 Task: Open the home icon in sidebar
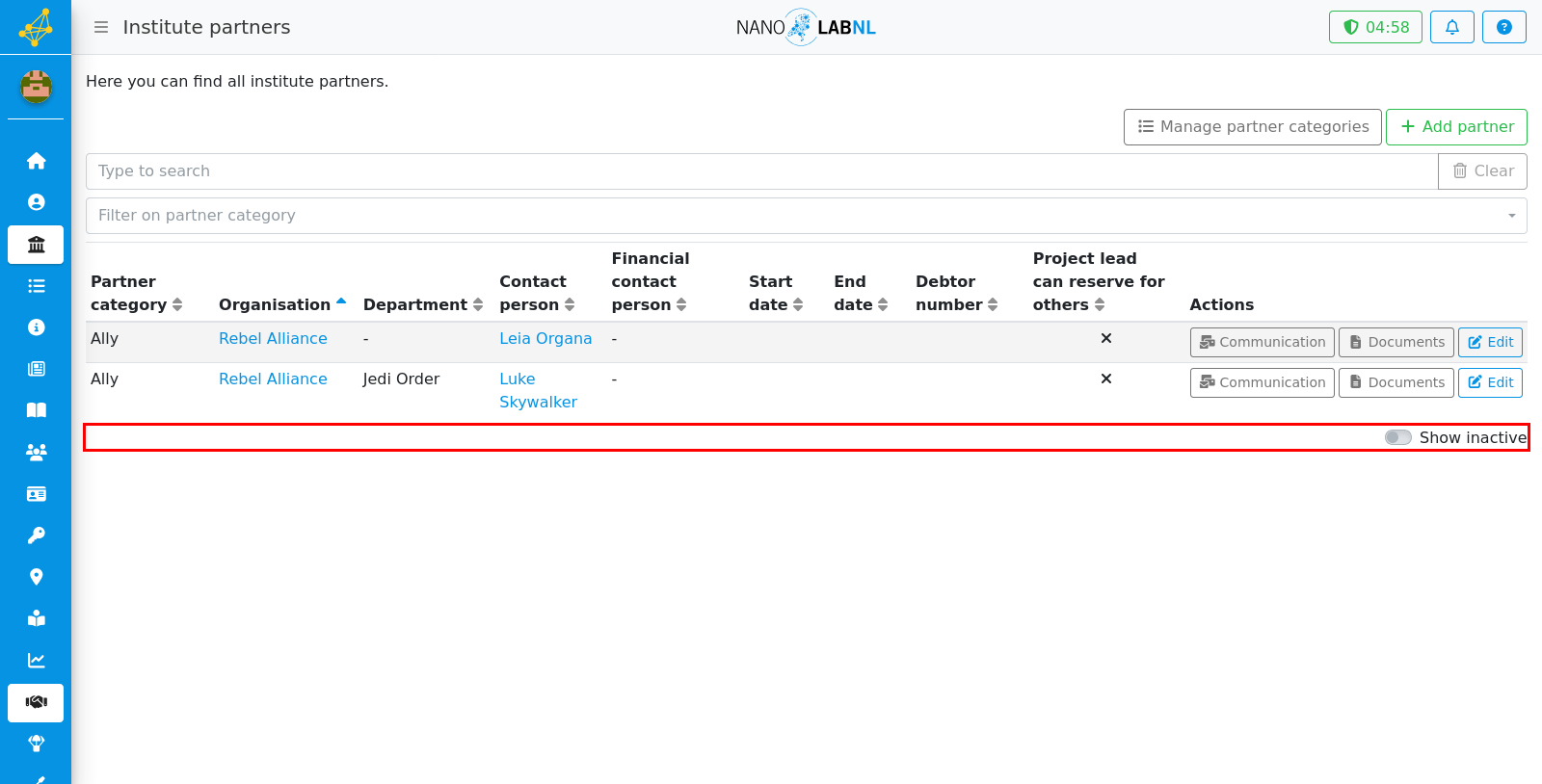36,161
